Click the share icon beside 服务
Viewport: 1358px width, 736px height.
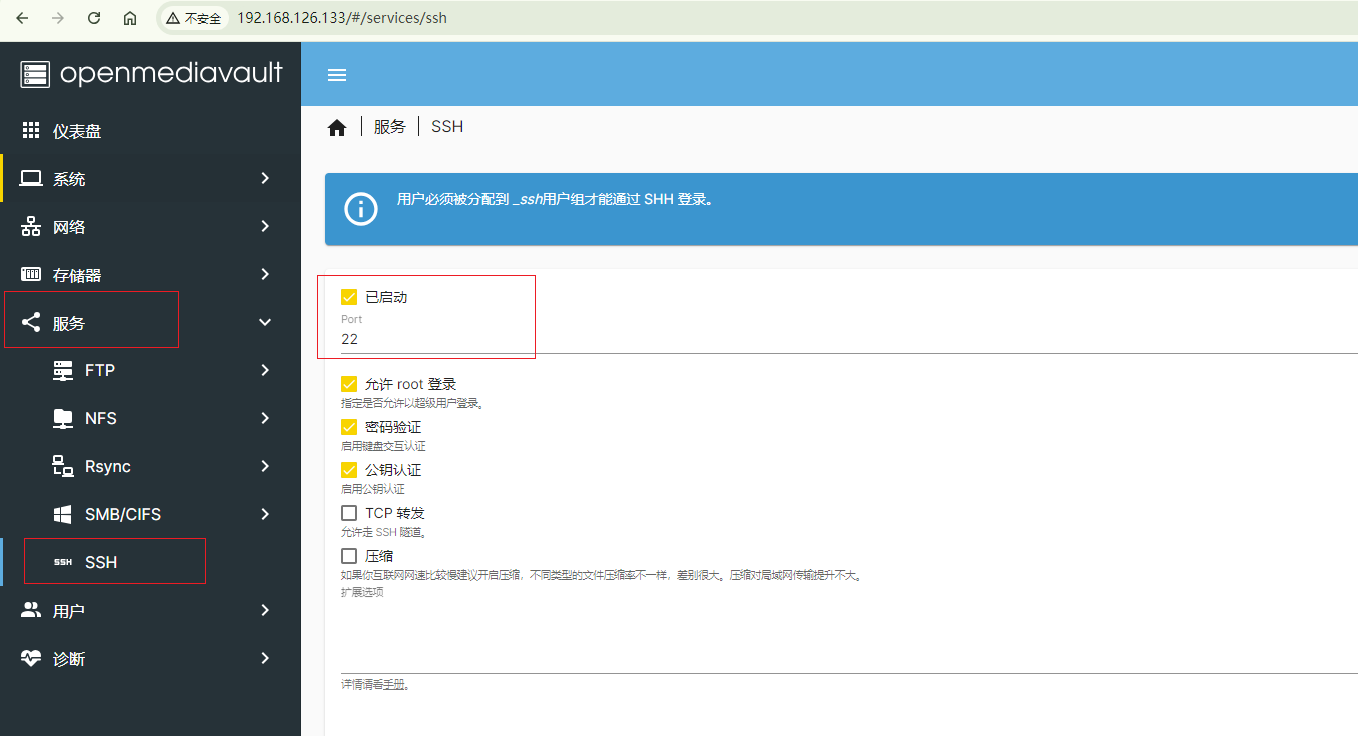[31, 323]
